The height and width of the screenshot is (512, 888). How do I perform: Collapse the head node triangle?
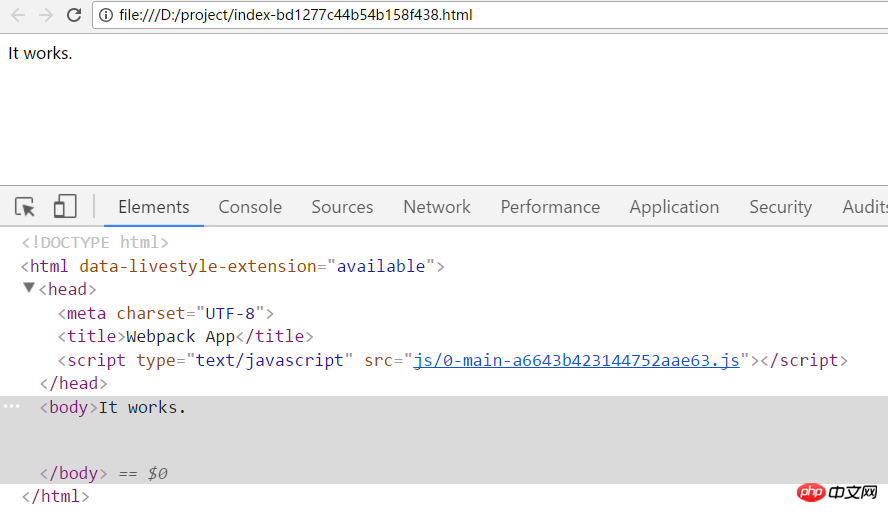29,288
